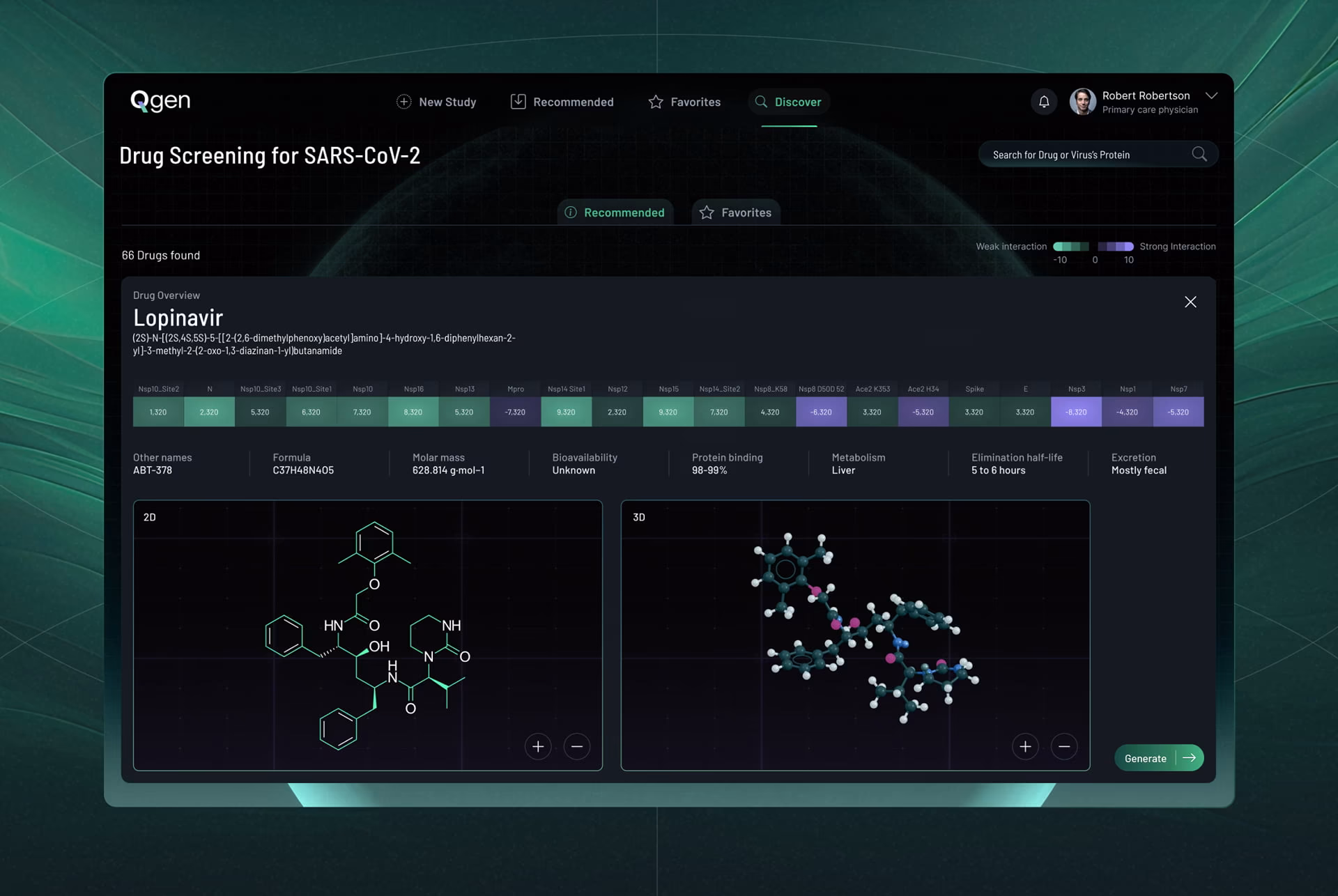Zoom in on the 2D structure viewer

tap(538, 746)
